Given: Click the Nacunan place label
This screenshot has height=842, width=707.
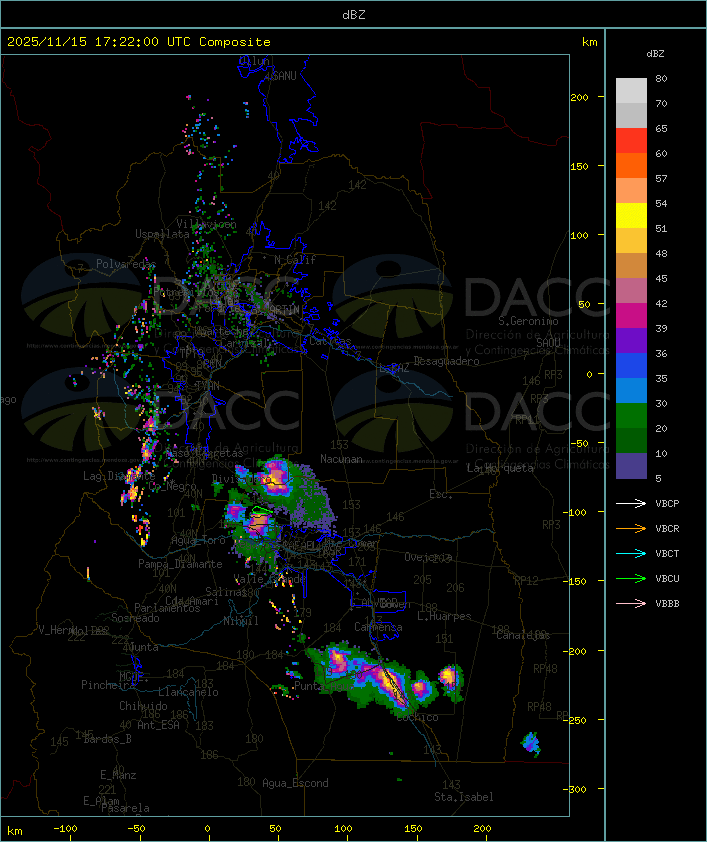Looking at the screenshot, I should (x=341, y=459).
